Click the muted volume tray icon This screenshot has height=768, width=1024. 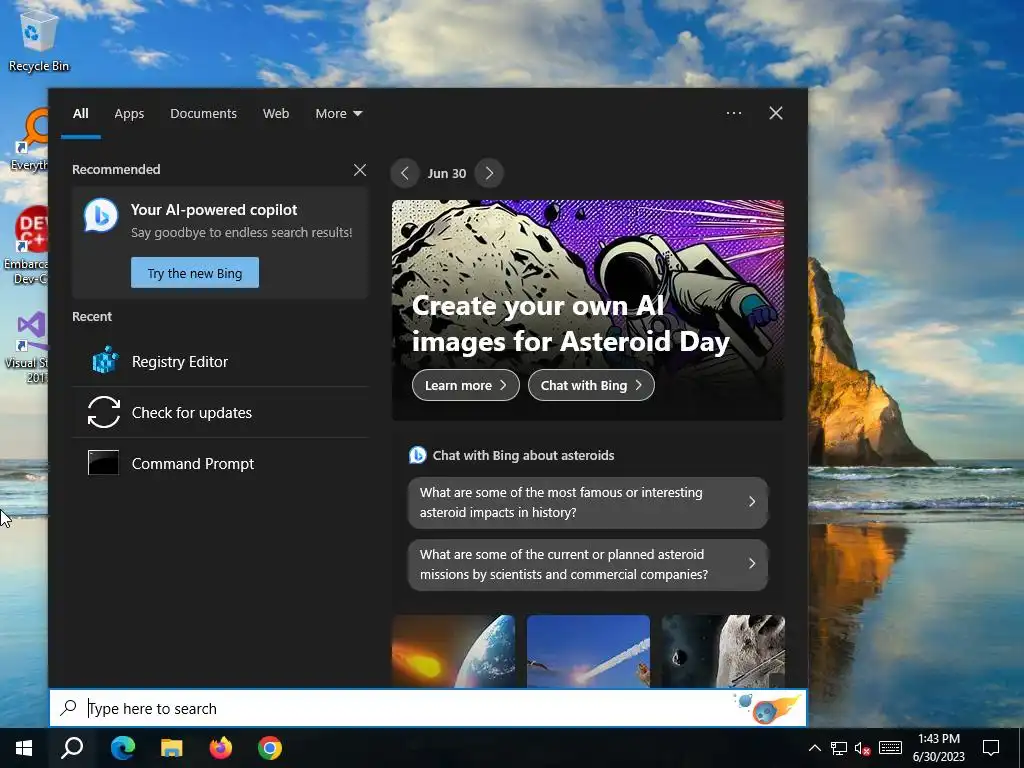(863, 748)
